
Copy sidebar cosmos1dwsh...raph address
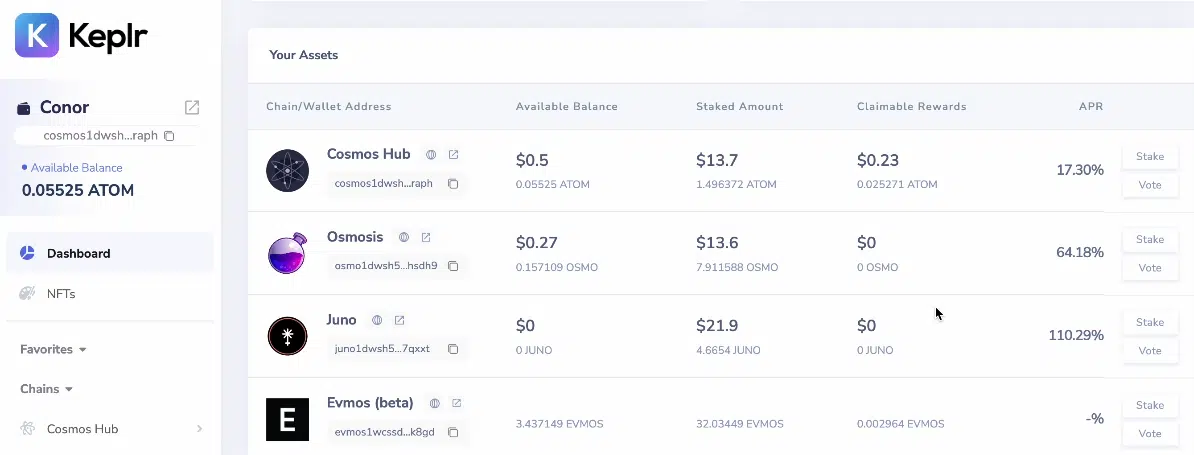tap(169, 135)
